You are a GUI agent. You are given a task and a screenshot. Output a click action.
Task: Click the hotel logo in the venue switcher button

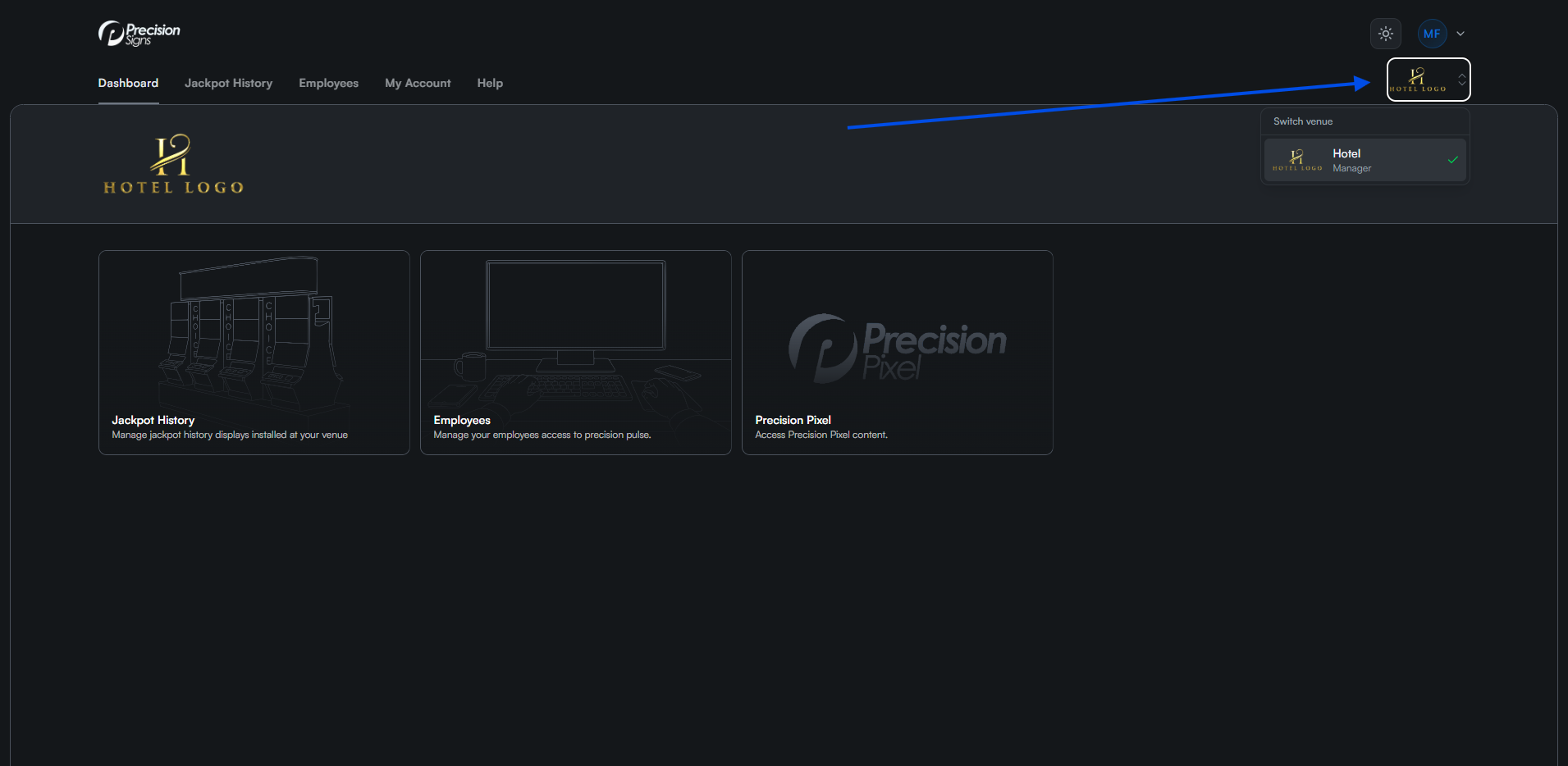(1418, 80)
